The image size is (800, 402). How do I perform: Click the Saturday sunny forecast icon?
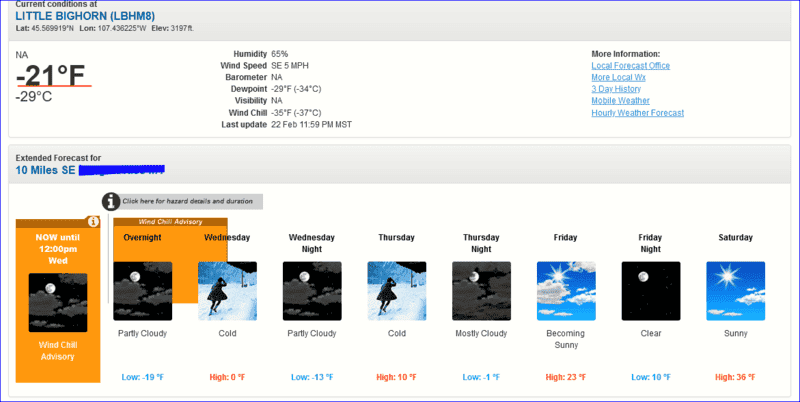click(736, 290)
